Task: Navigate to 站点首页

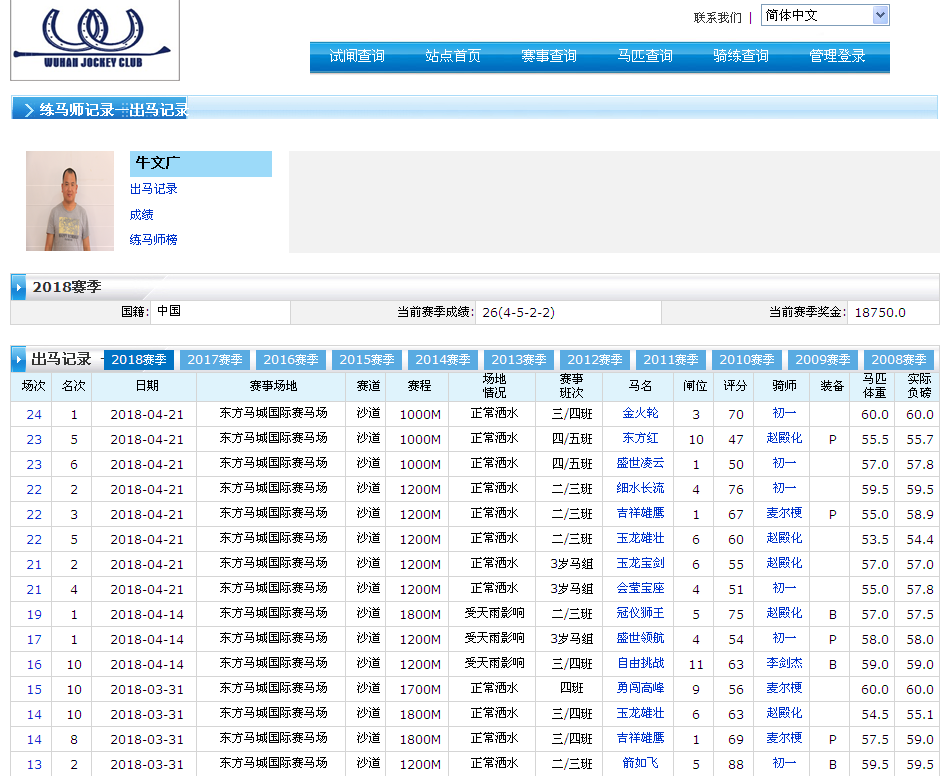Action: tap(453, 56)
